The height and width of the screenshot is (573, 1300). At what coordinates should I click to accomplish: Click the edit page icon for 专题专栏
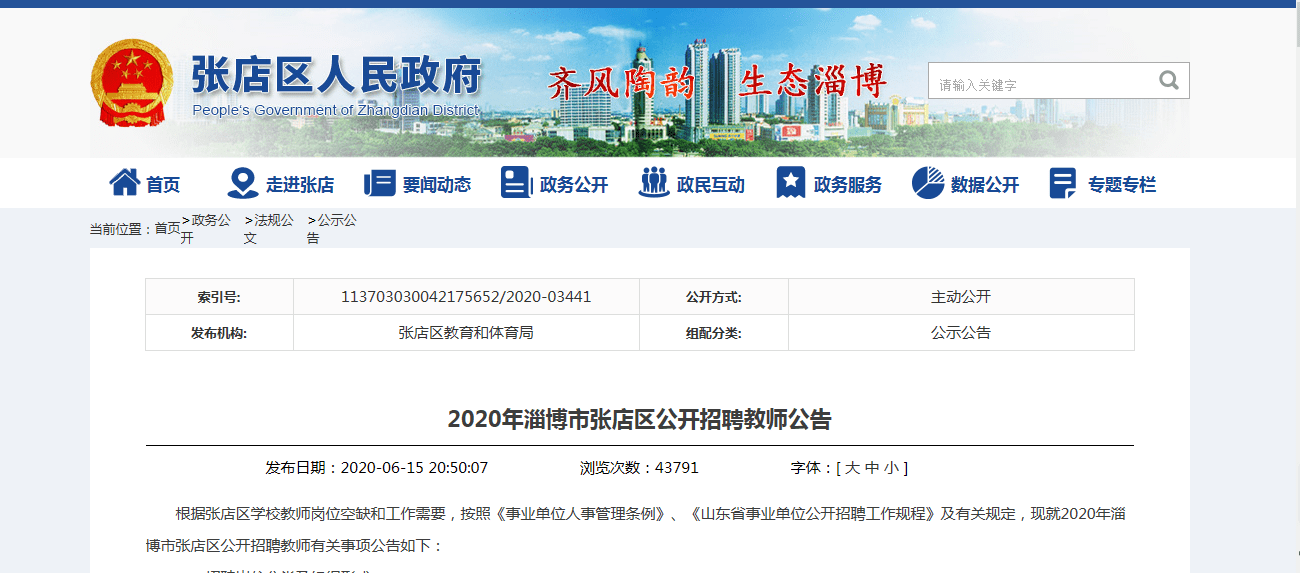coord(1063,183)
